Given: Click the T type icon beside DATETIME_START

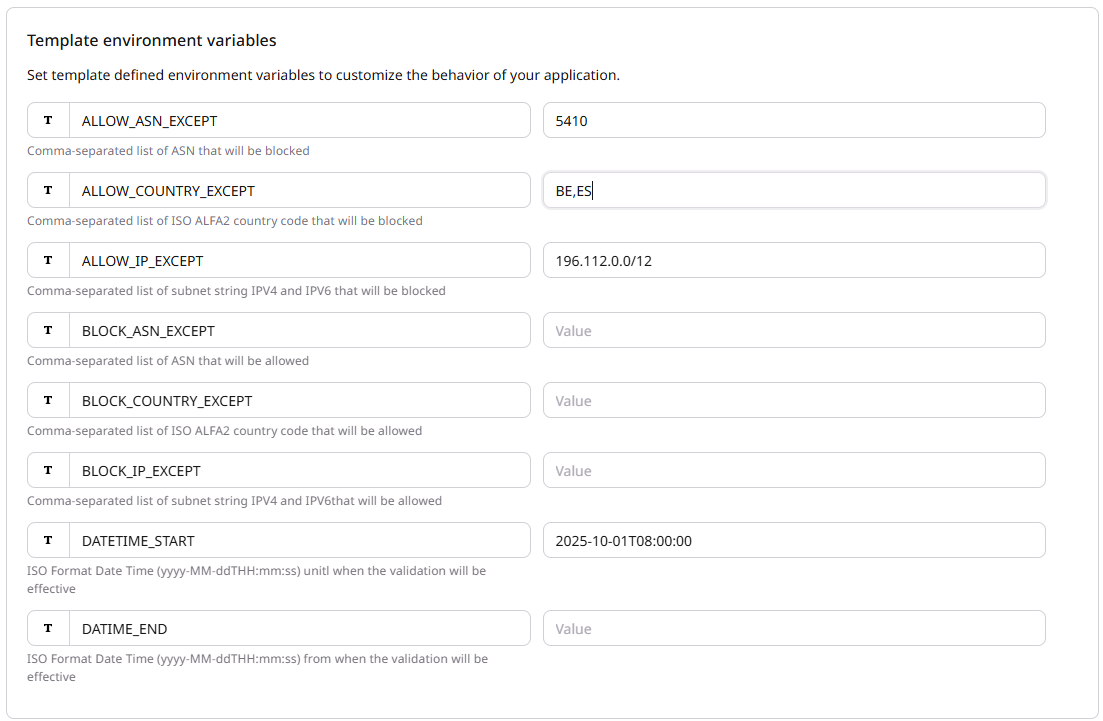Looking at the screenshot, I should coord(48,540).
